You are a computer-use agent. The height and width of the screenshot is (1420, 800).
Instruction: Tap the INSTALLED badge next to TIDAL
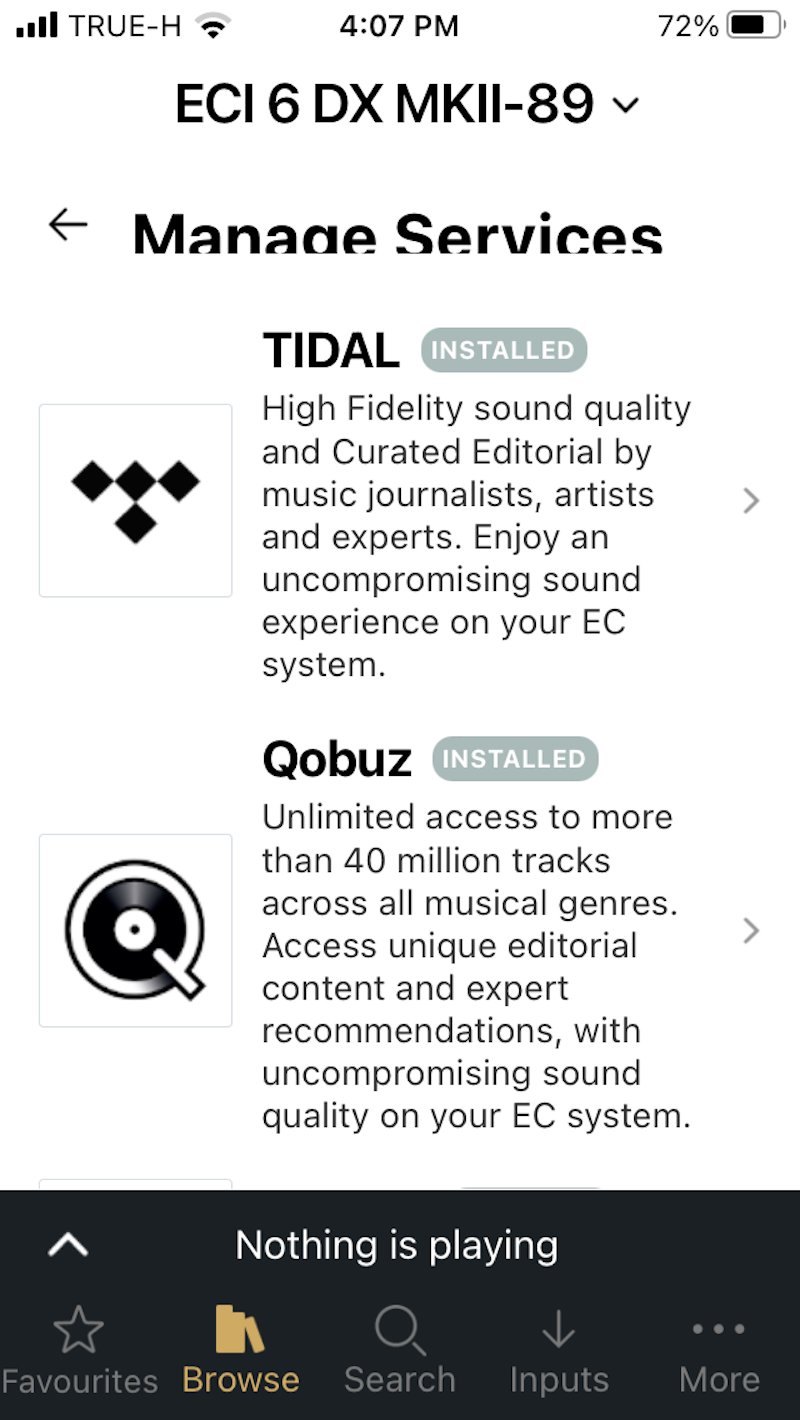click(504, 350)
